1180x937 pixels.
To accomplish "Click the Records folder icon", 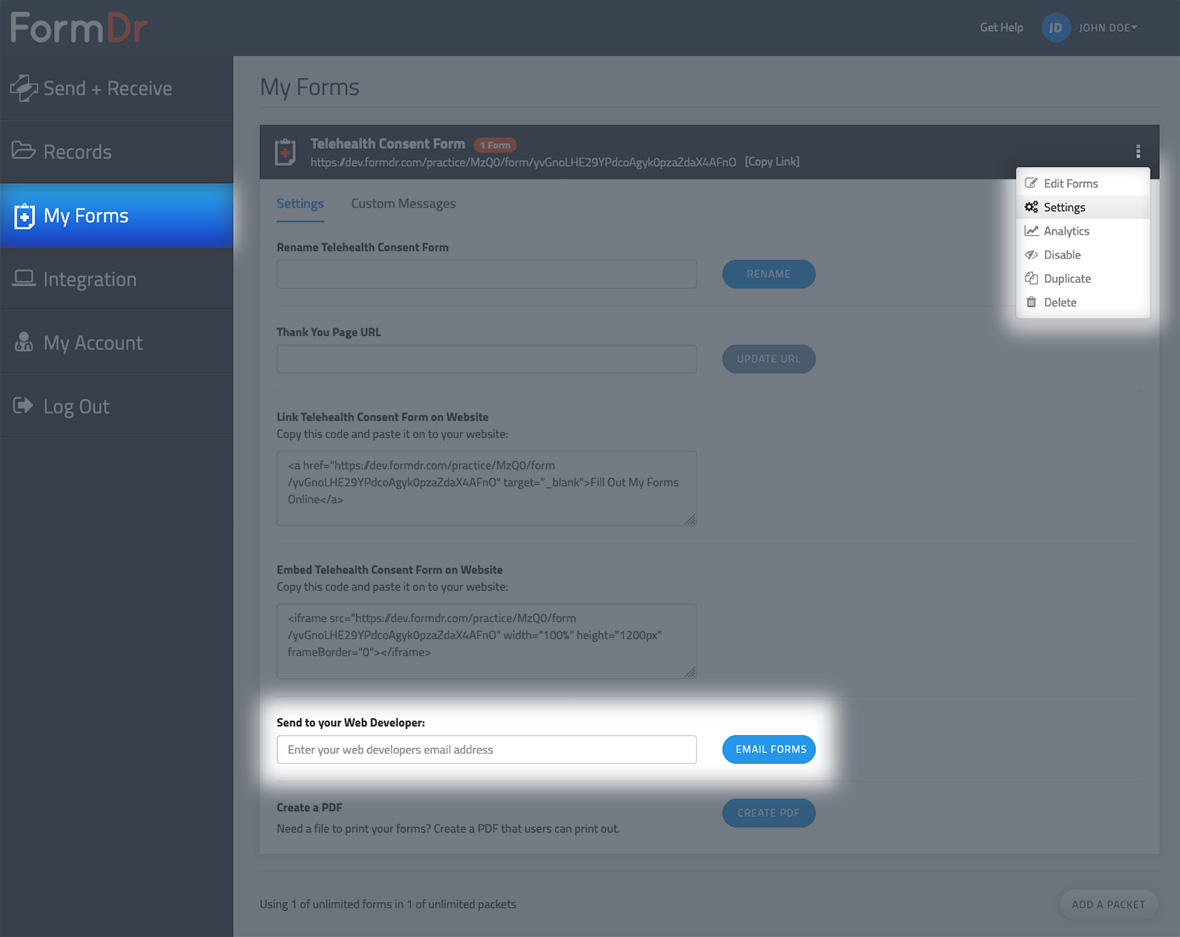I will 23,151.
